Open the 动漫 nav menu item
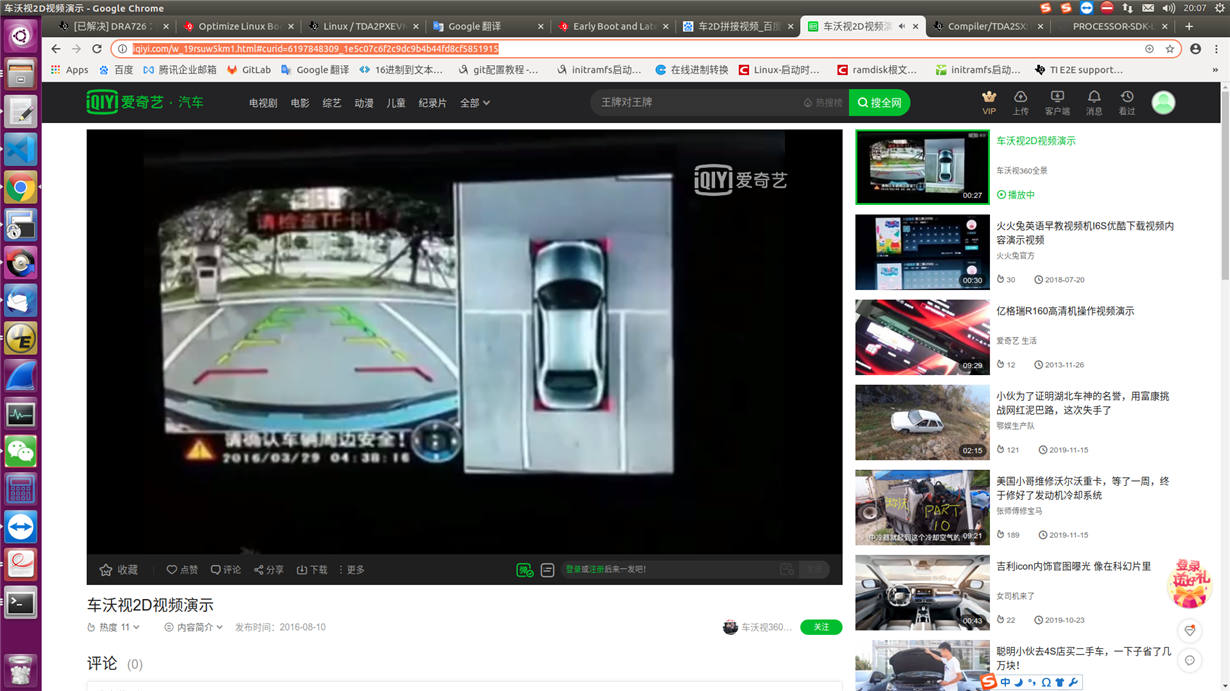Image resolution: width=1230 pixels, height=691 pixels. click(x=364, y=103)
